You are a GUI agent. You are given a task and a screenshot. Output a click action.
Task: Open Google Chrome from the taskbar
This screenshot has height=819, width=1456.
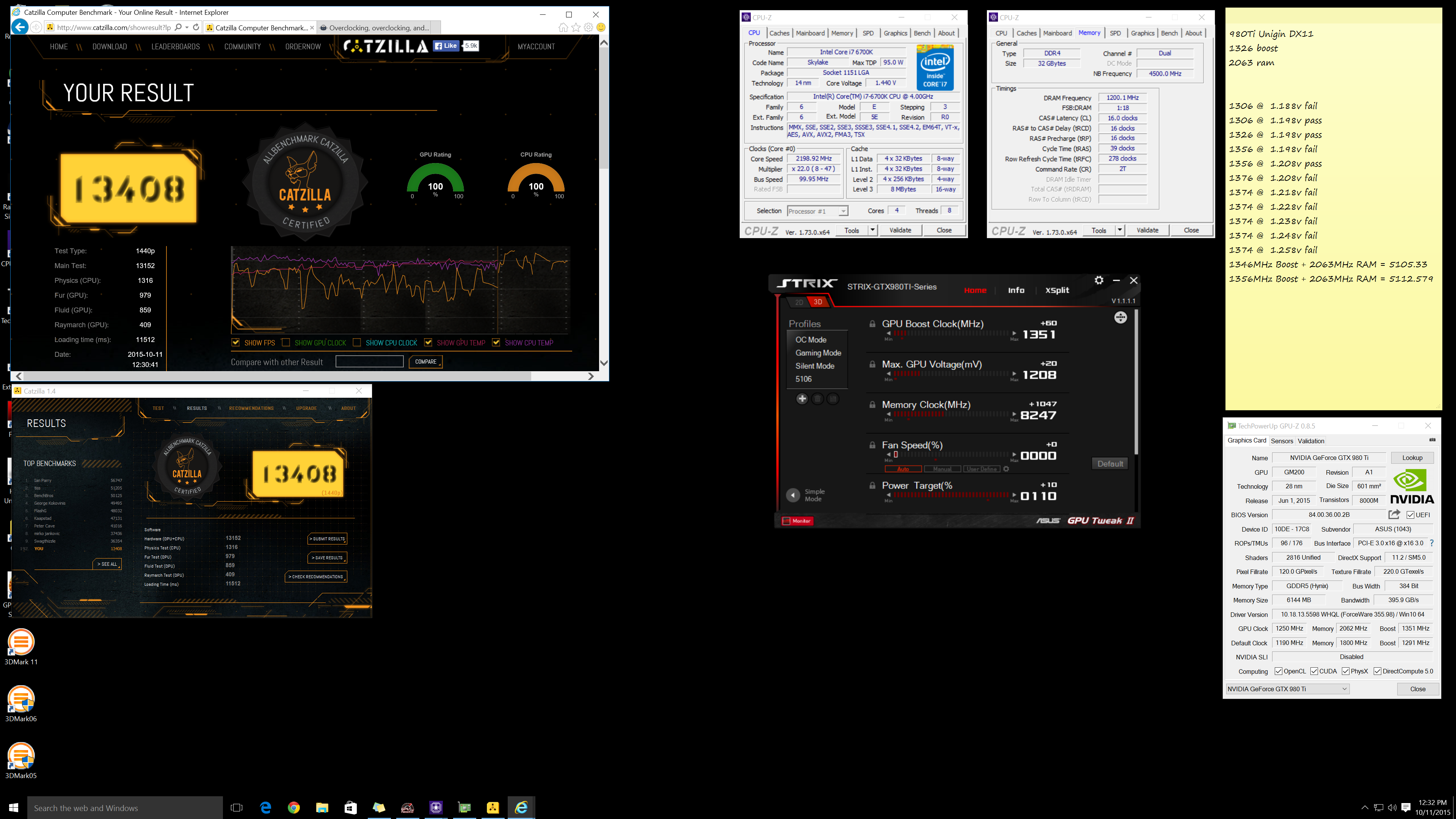click(293, 808)
